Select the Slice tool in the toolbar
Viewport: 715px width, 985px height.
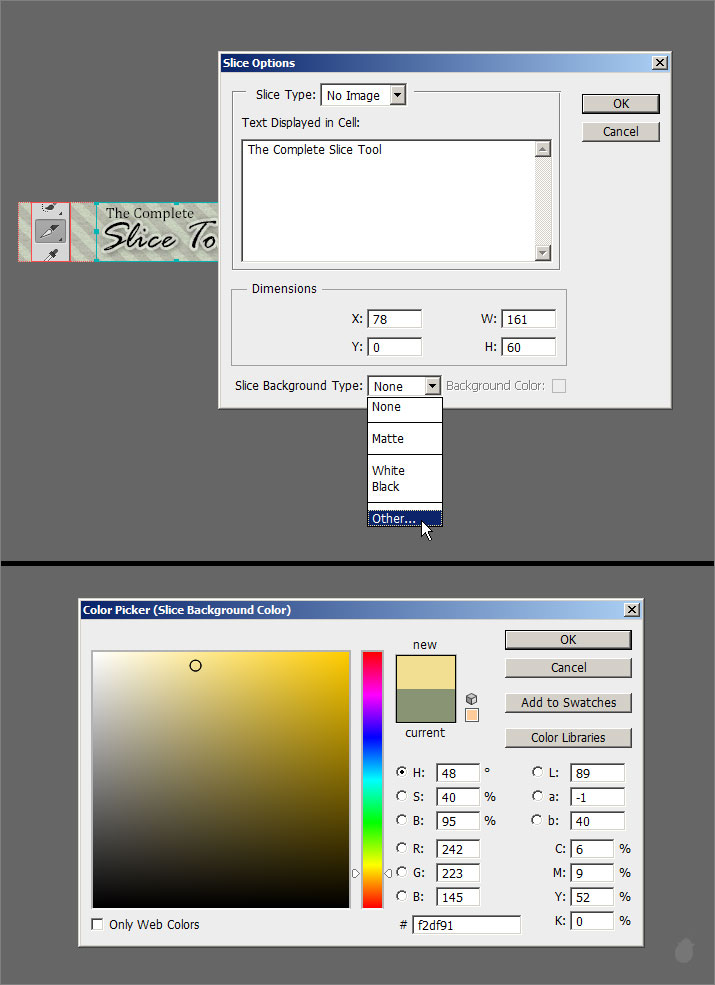point(50,231)
